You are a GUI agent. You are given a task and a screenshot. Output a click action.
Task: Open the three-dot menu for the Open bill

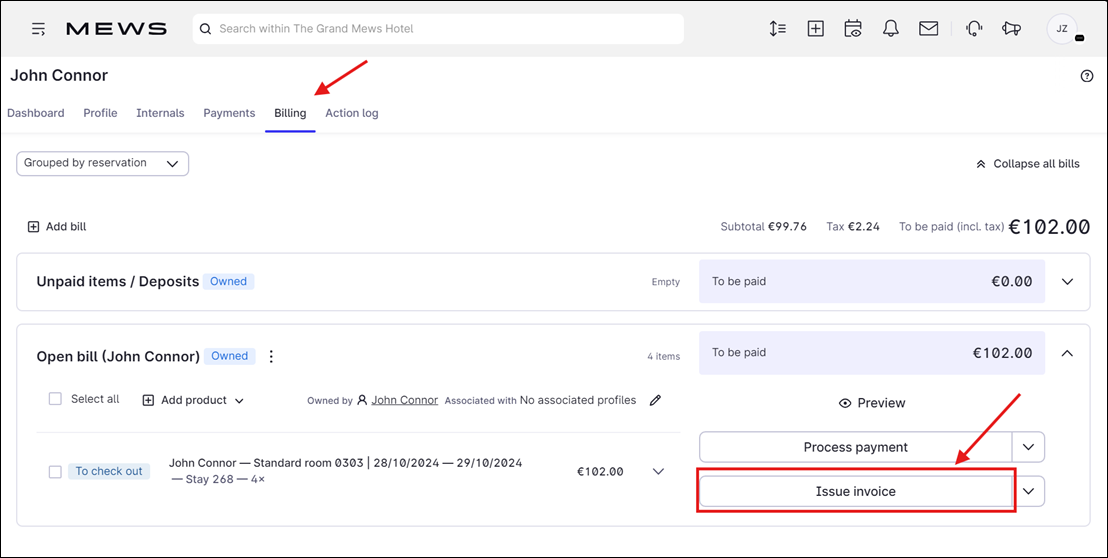coord(271,357)
